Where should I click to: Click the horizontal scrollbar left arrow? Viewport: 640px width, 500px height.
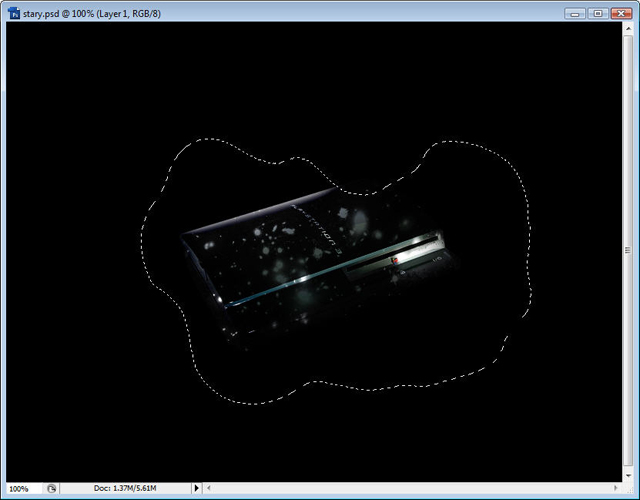click(209, 488)
